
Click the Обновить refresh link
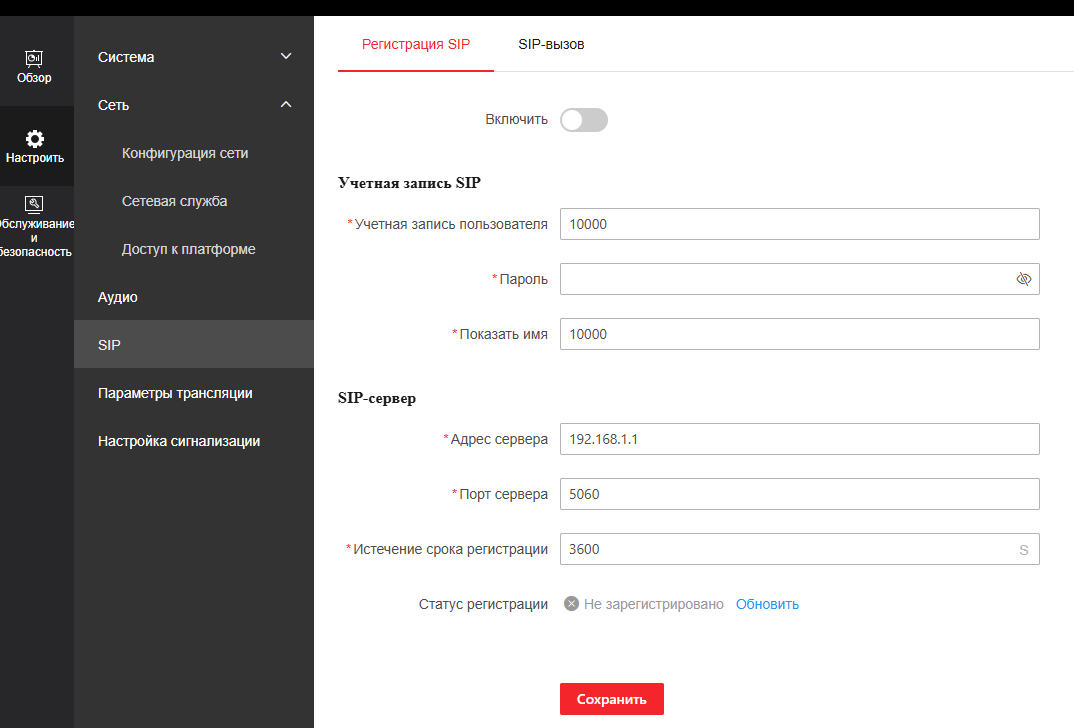tap(767, 604)
